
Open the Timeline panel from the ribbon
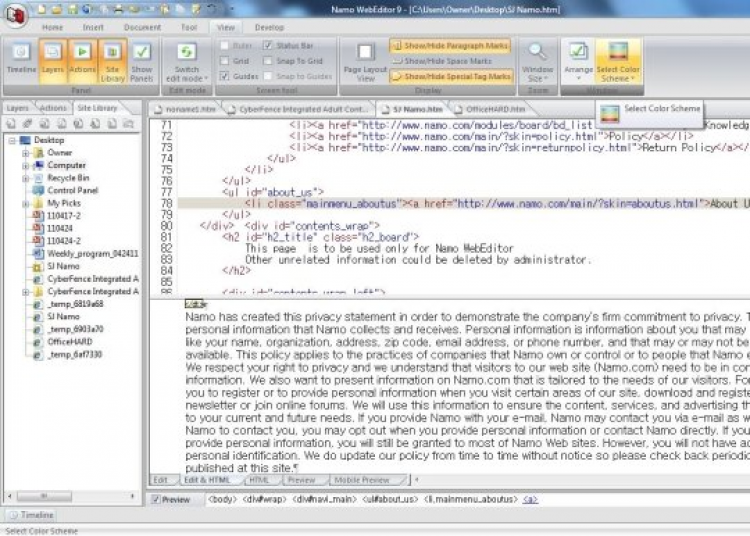point(21,61)
